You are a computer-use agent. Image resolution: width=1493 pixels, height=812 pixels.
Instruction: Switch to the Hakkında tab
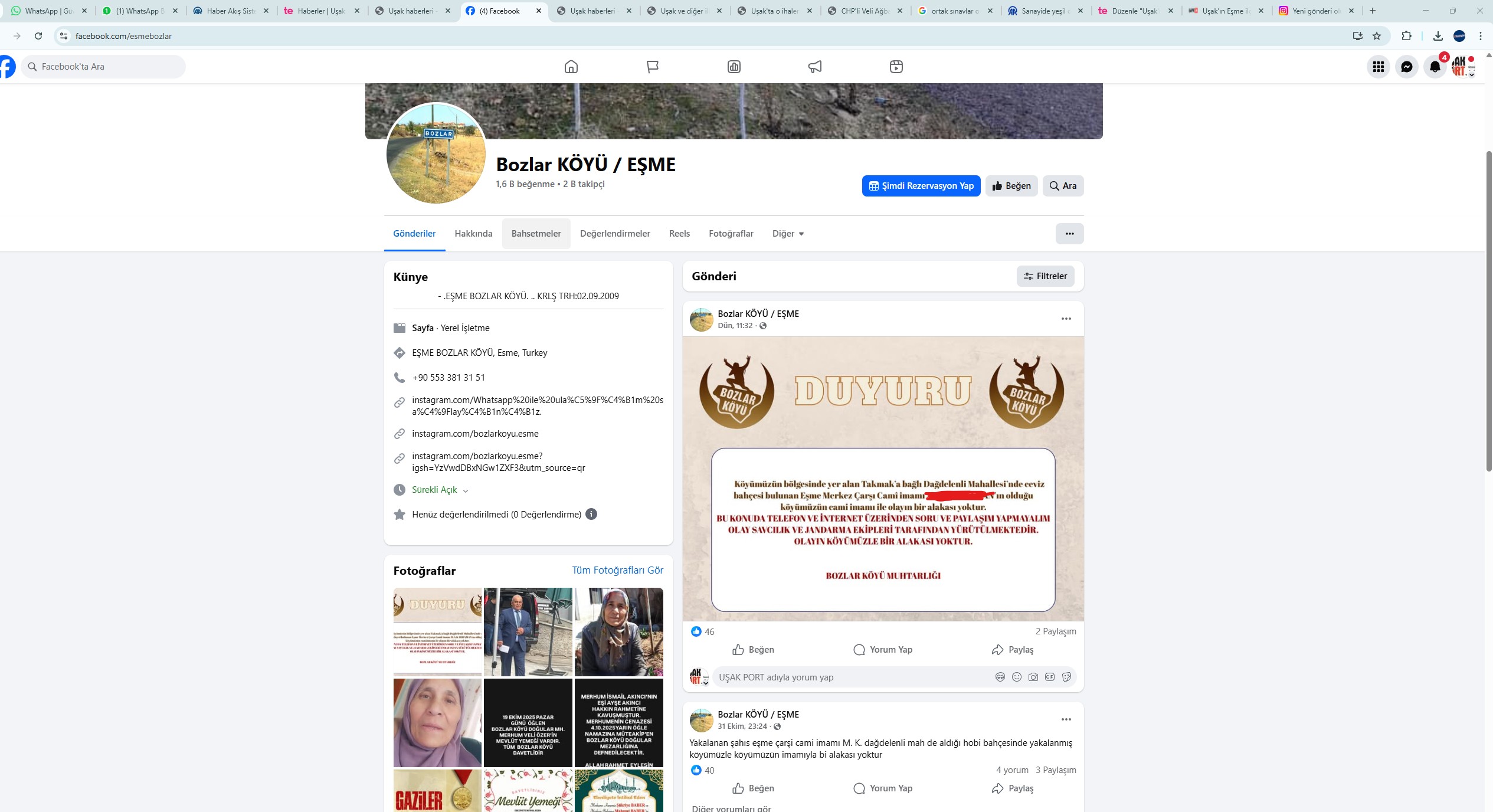coord(473,234)
